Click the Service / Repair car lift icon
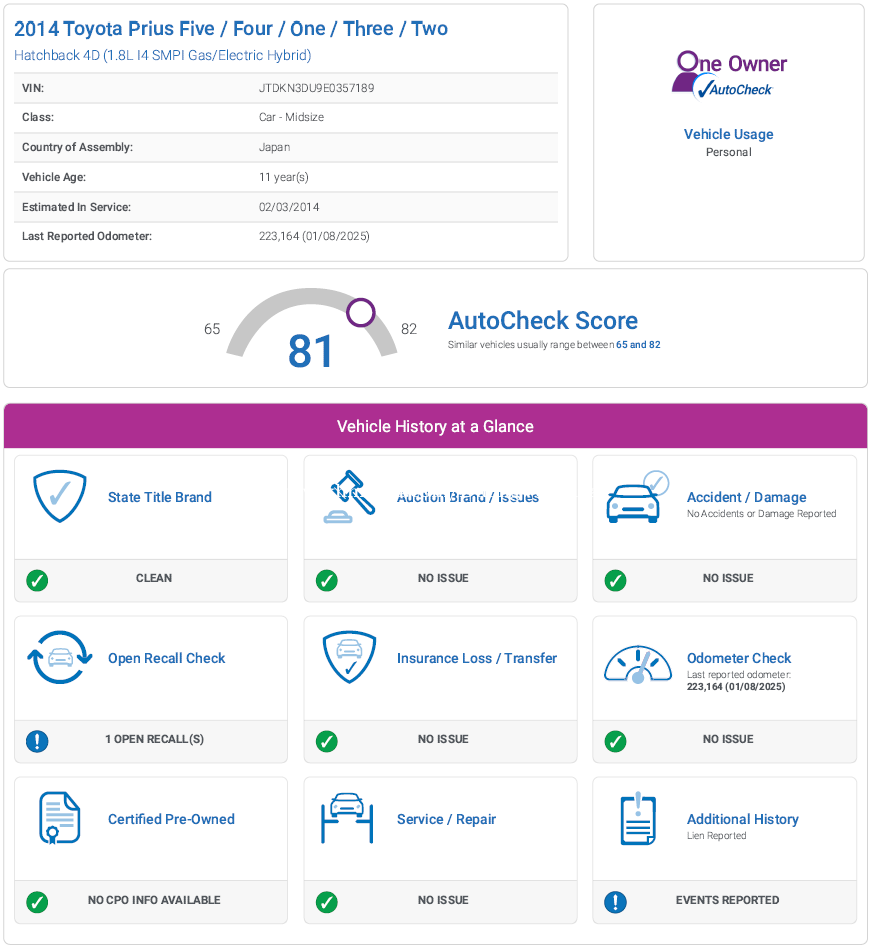Screen dimensions: 872x951 (x=347, y=818)
